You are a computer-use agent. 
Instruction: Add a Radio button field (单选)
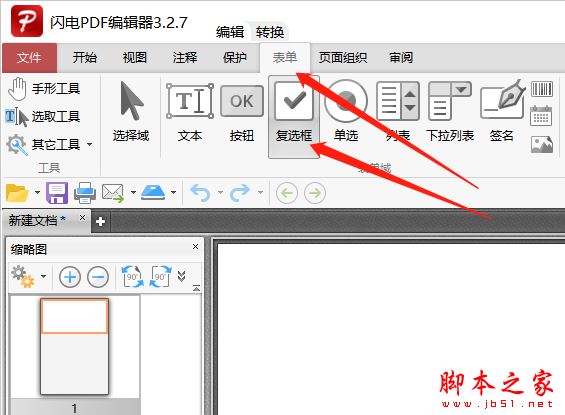coord(346,112)
